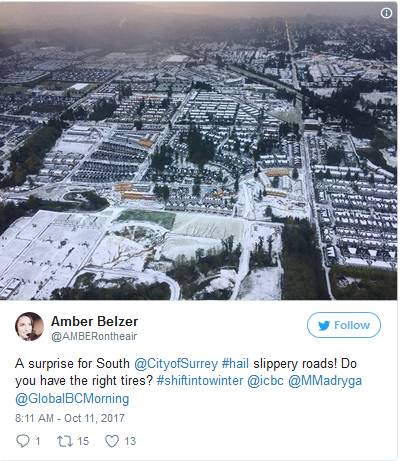Open the @GlobalBCMorning mention
This screenshot has width=400, height=461.
[72, 399]
